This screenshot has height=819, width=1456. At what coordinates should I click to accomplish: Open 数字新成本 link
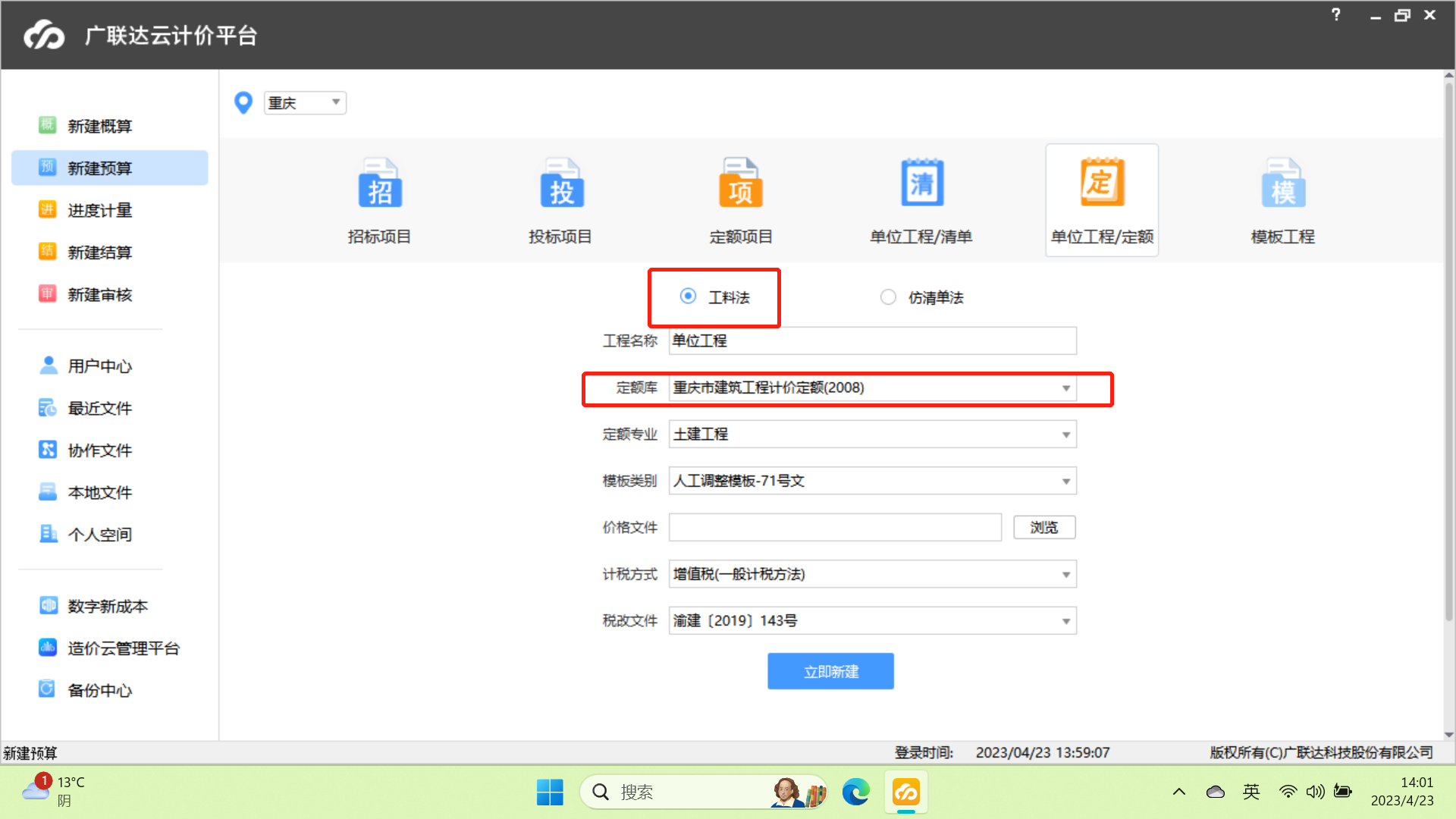point(108,606)
